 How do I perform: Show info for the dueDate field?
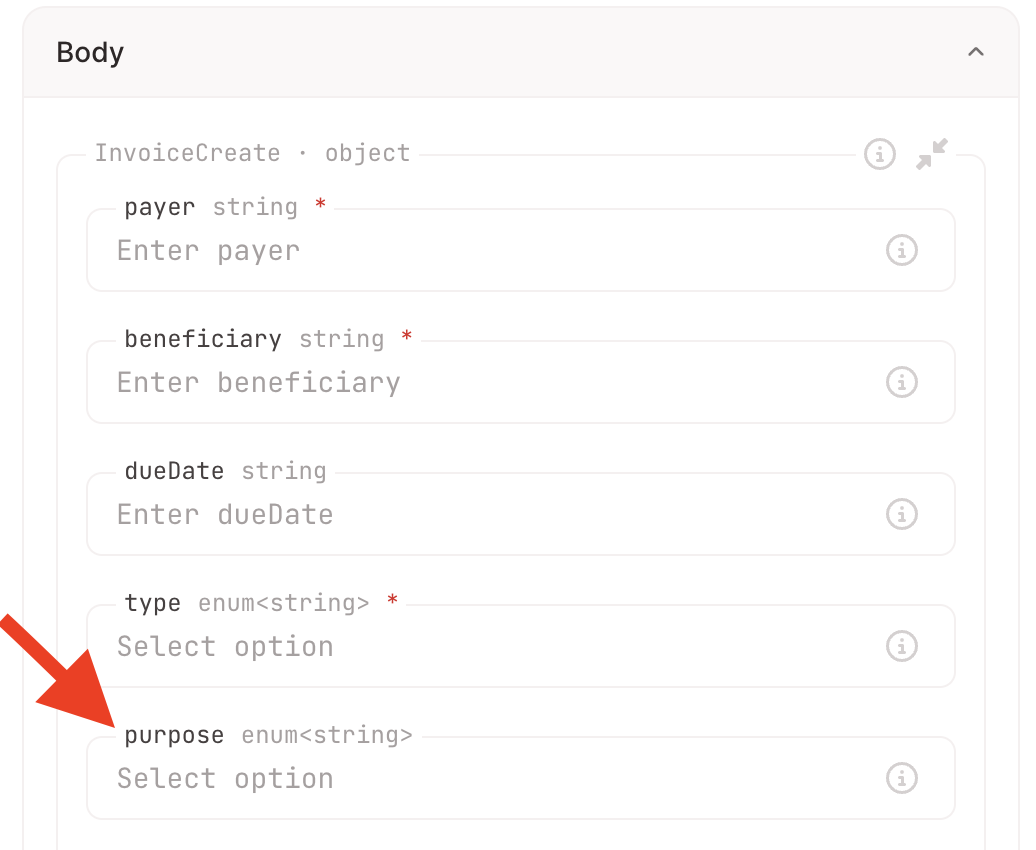(x=901, y=514)
